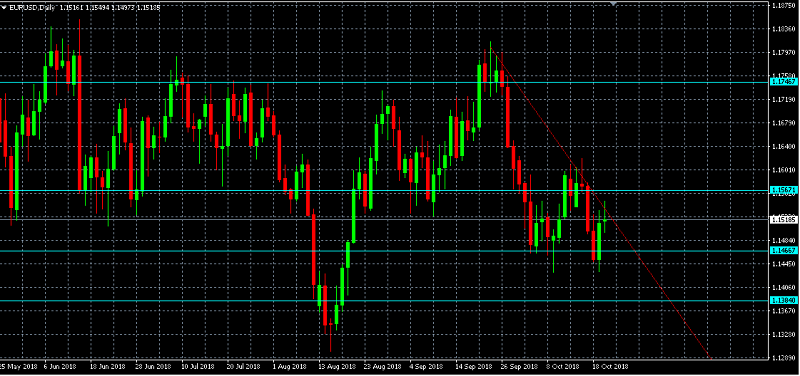The height and width of the screenshot is (376, 800).
Task: Click the 26 Sep 2018 date label
Action: click(520, 366)
